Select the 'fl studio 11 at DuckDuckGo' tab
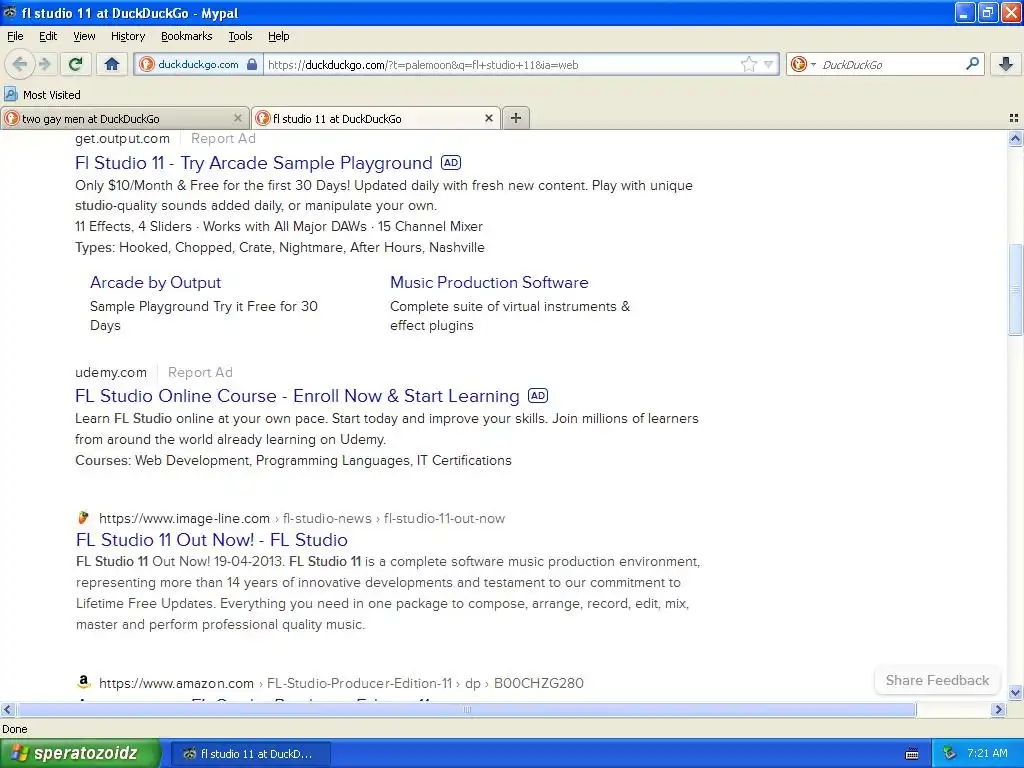Screen dimensions: 1024x768 (x=376, y=118)
